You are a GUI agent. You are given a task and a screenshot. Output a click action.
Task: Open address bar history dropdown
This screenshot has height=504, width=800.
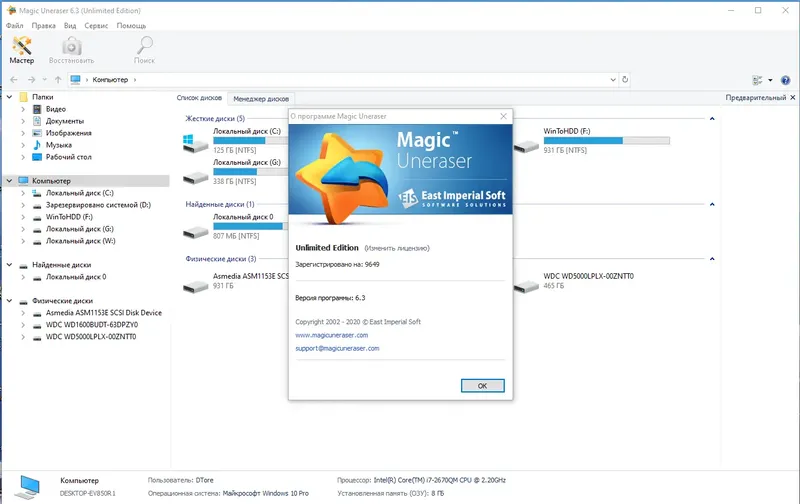(x=613, y=80)
